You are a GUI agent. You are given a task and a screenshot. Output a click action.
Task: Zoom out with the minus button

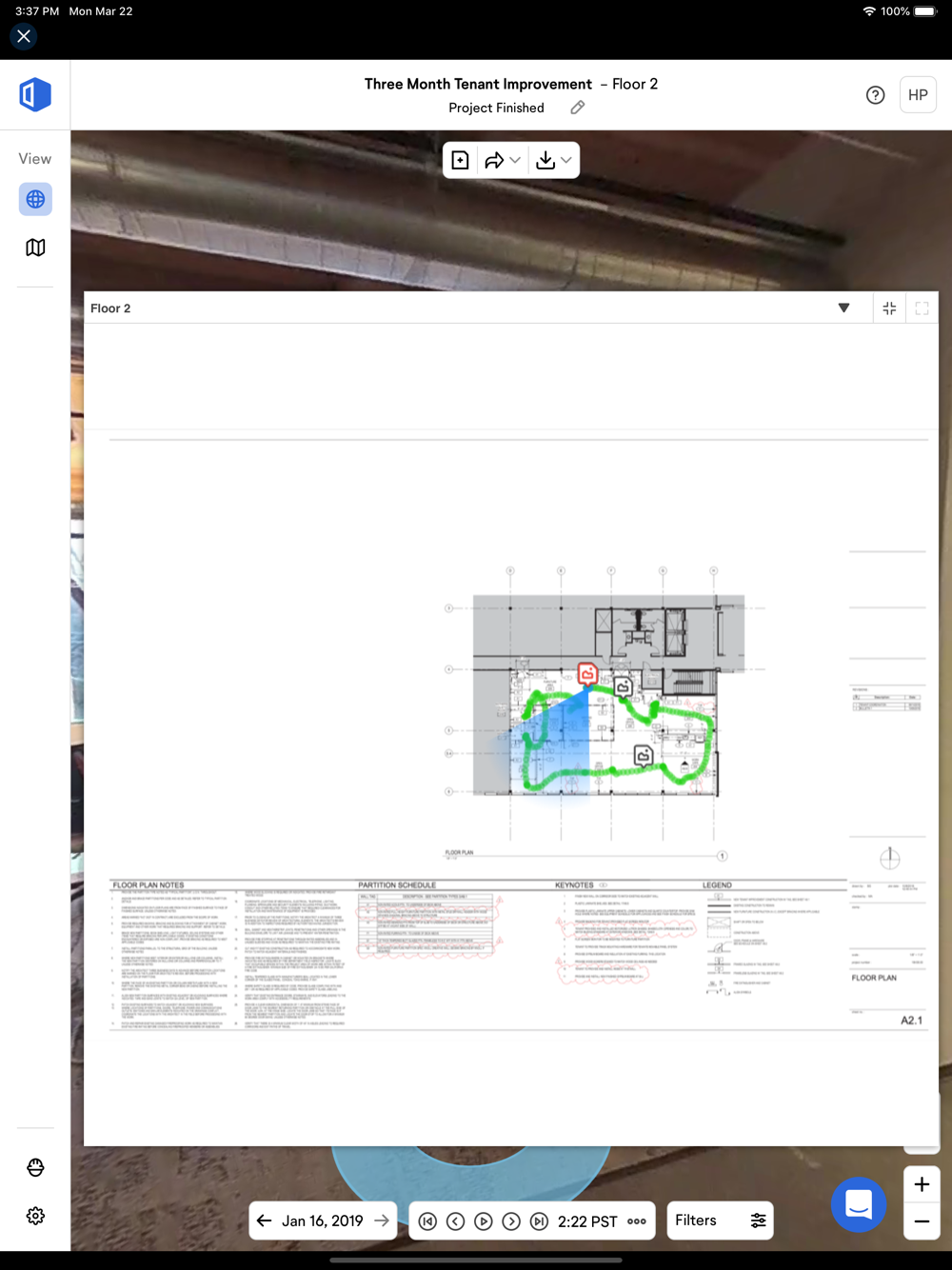pos(922,1221)
